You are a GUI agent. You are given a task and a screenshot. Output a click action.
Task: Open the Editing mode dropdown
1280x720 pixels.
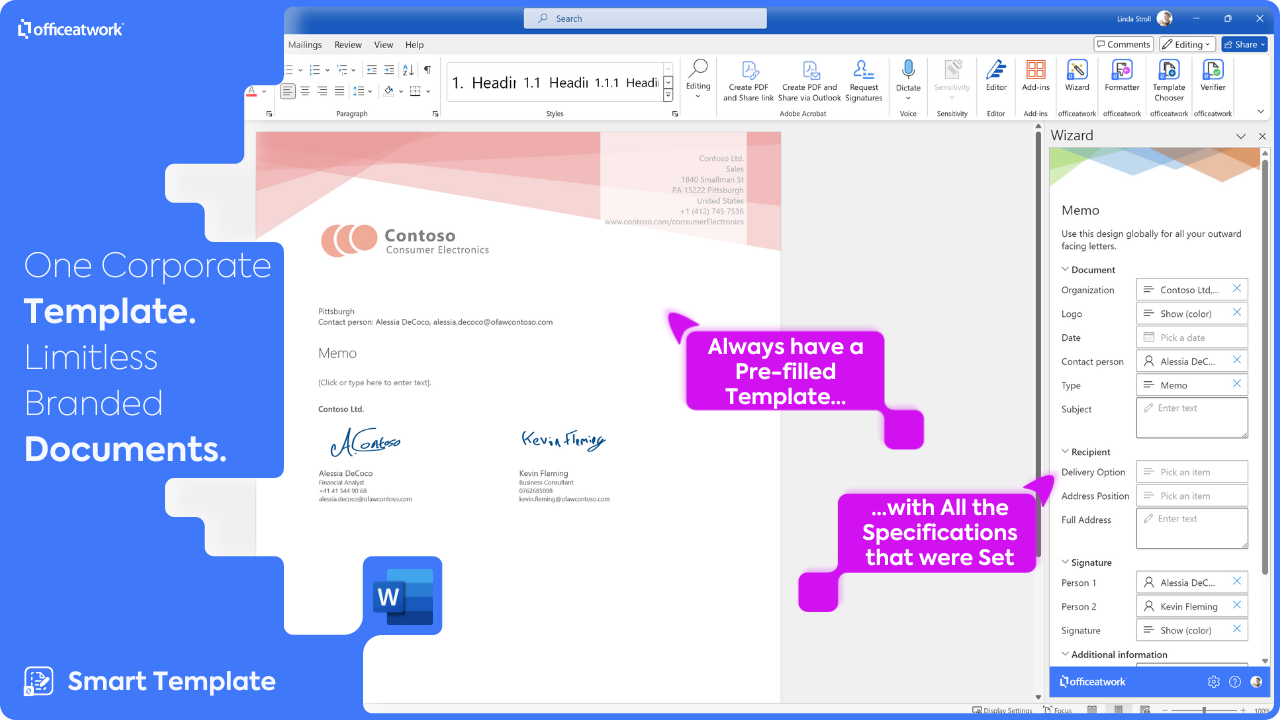click(x=1186, y=44)
